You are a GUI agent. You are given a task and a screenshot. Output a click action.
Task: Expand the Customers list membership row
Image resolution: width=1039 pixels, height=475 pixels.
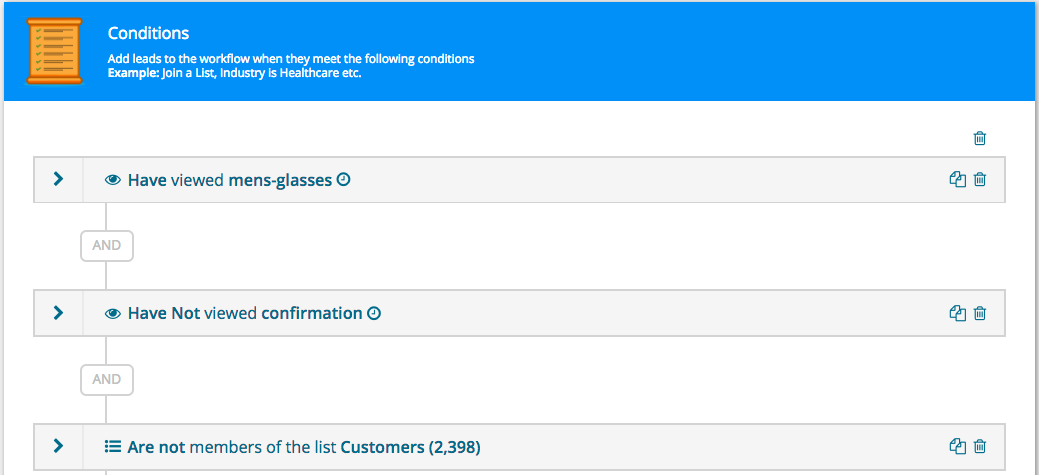coord(58,446)
